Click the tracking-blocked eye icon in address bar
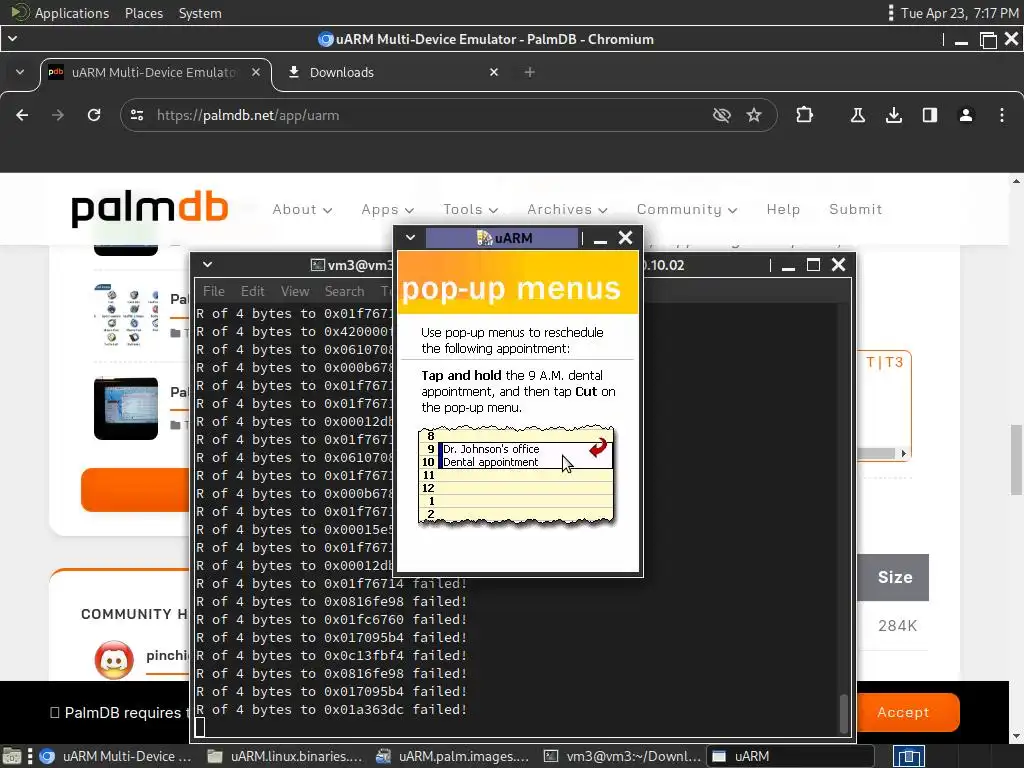 (722, 115)
